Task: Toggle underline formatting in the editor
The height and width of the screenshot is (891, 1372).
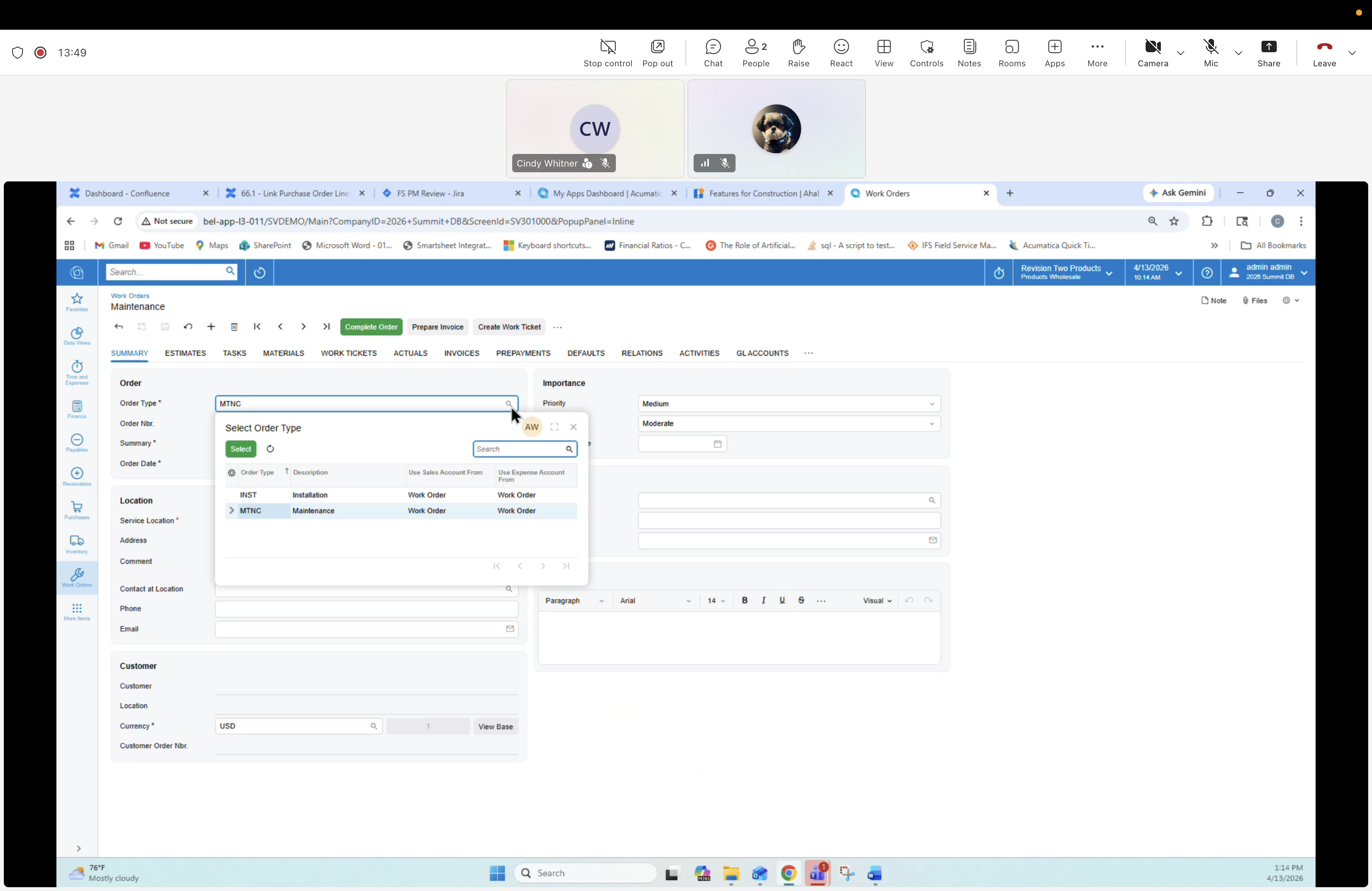Action: 782,600
